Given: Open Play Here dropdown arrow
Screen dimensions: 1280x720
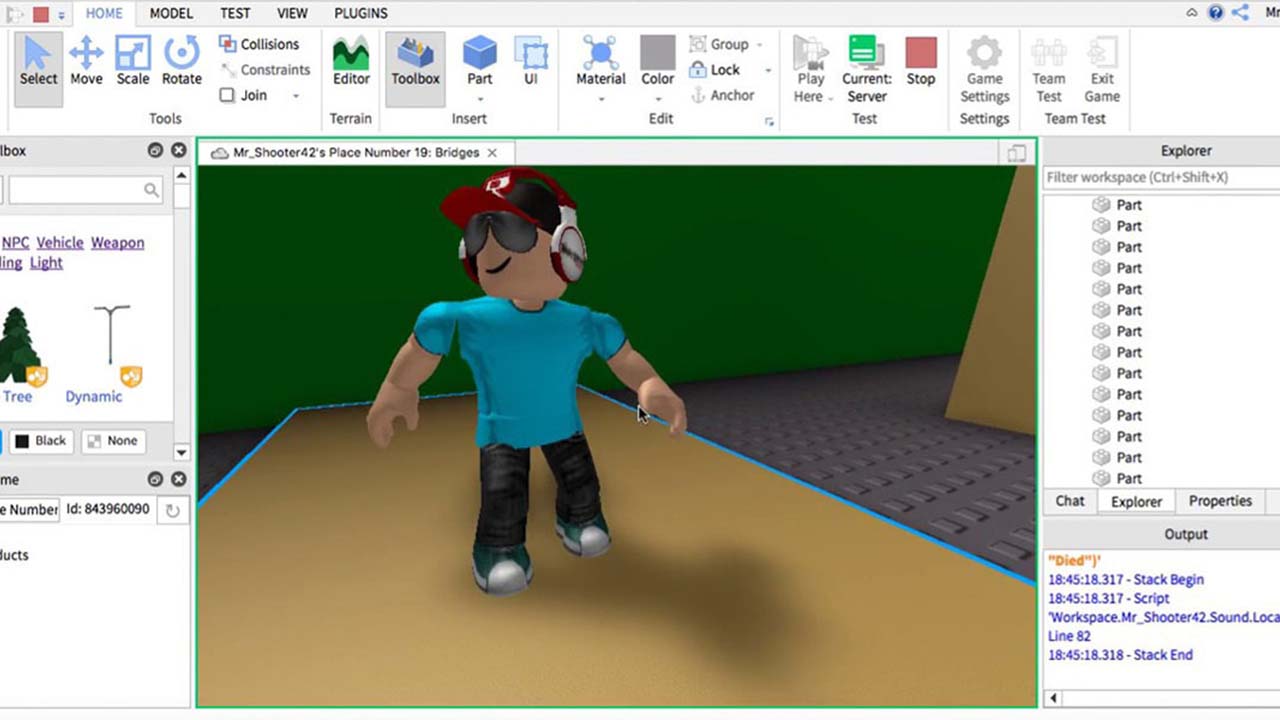Looking at the screenshot, I should click(x=831, y=98).
